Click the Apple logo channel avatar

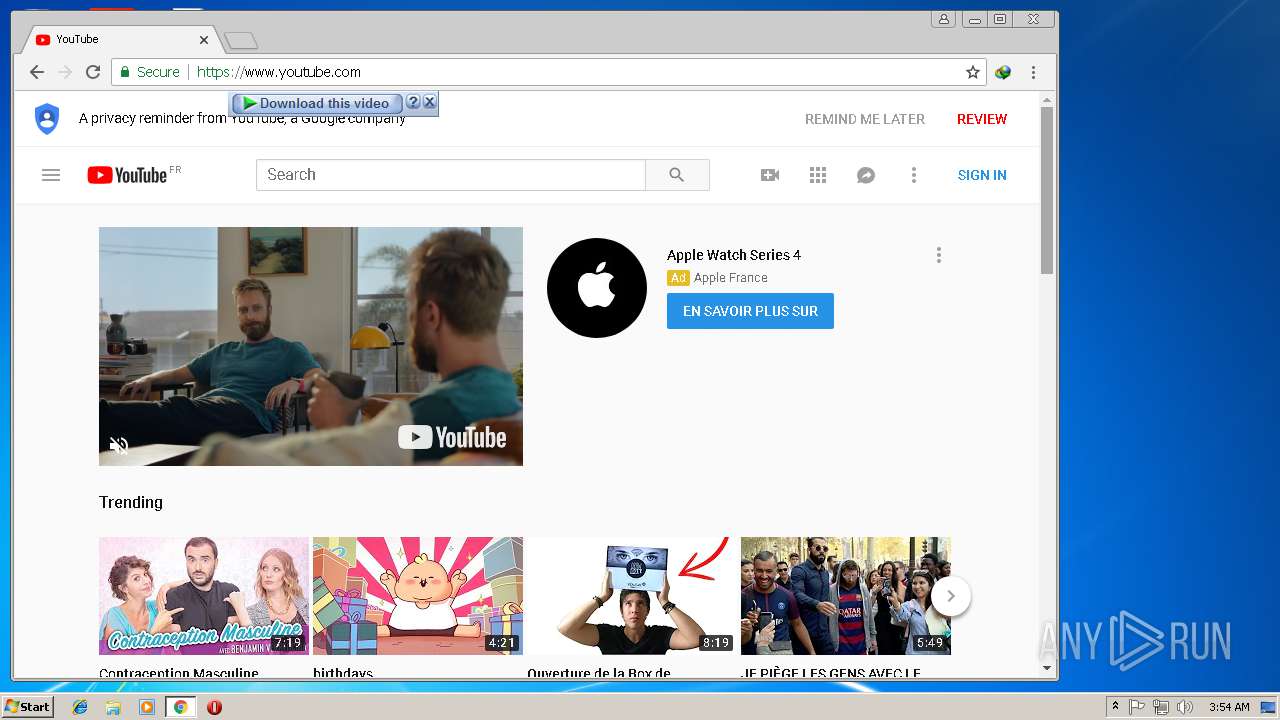click(597, 288)
